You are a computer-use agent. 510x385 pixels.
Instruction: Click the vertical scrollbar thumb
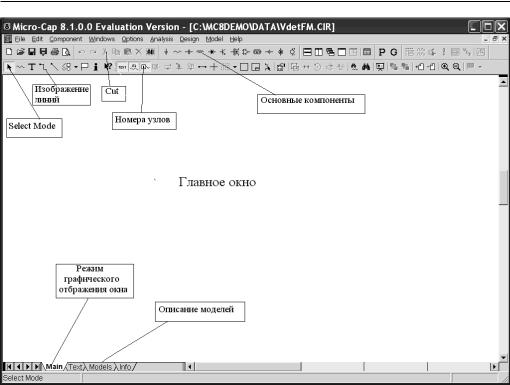pyautogui.click(x=503, y=187)
